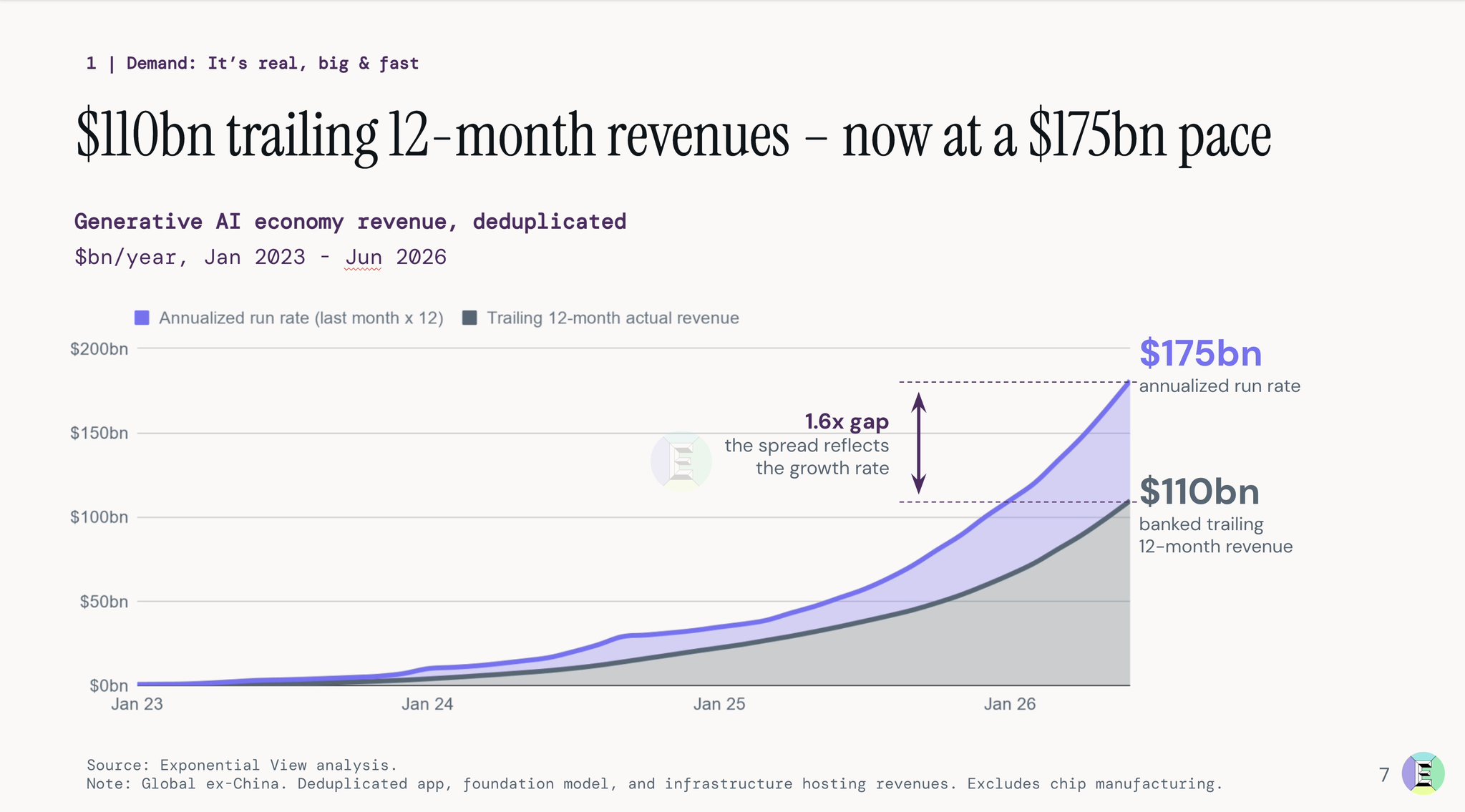Image resolution: width=1465 pixels, height=812 pixels.
Task: Click the $100bn y-axis label
Action: (x=99, y=517)
